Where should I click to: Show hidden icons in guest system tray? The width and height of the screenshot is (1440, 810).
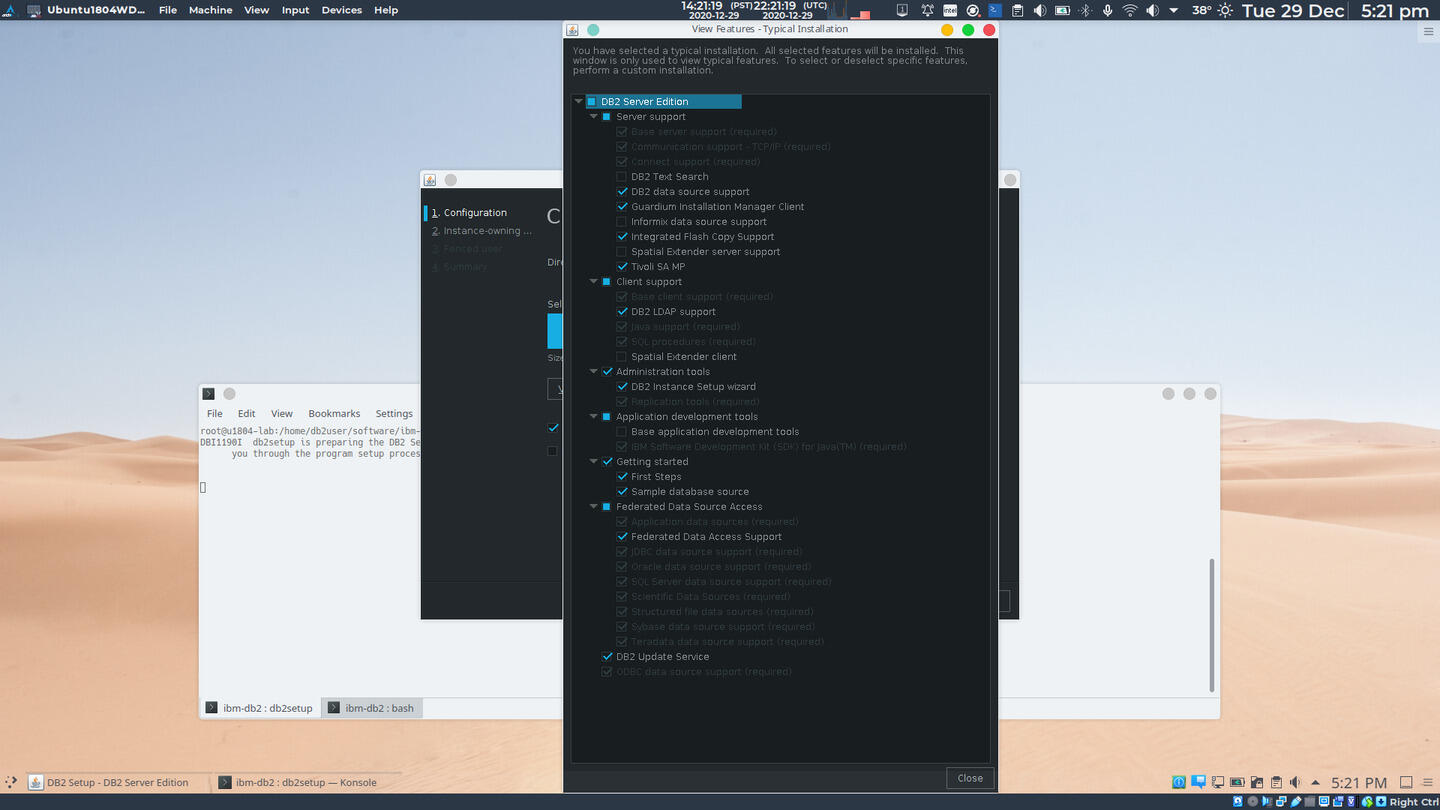pyautogui.click(x=1315, y=782)
